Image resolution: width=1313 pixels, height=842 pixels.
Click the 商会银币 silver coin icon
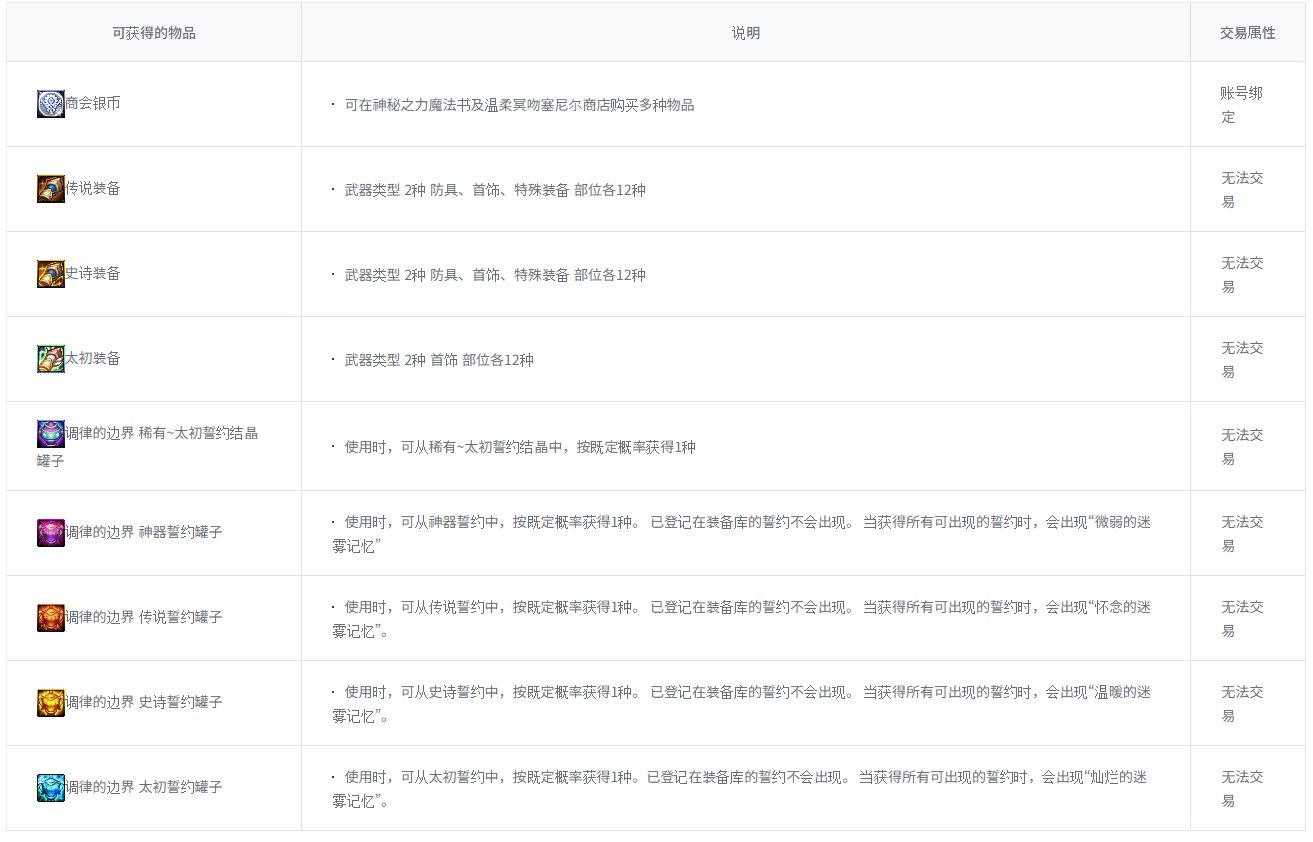click(51, 104)
